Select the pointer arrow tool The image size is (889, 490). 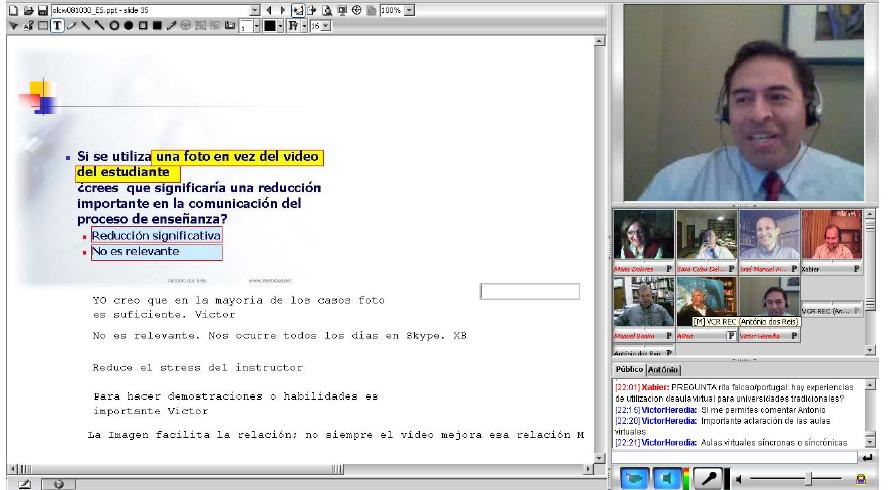pyautogui.click(x=14, y=26)
